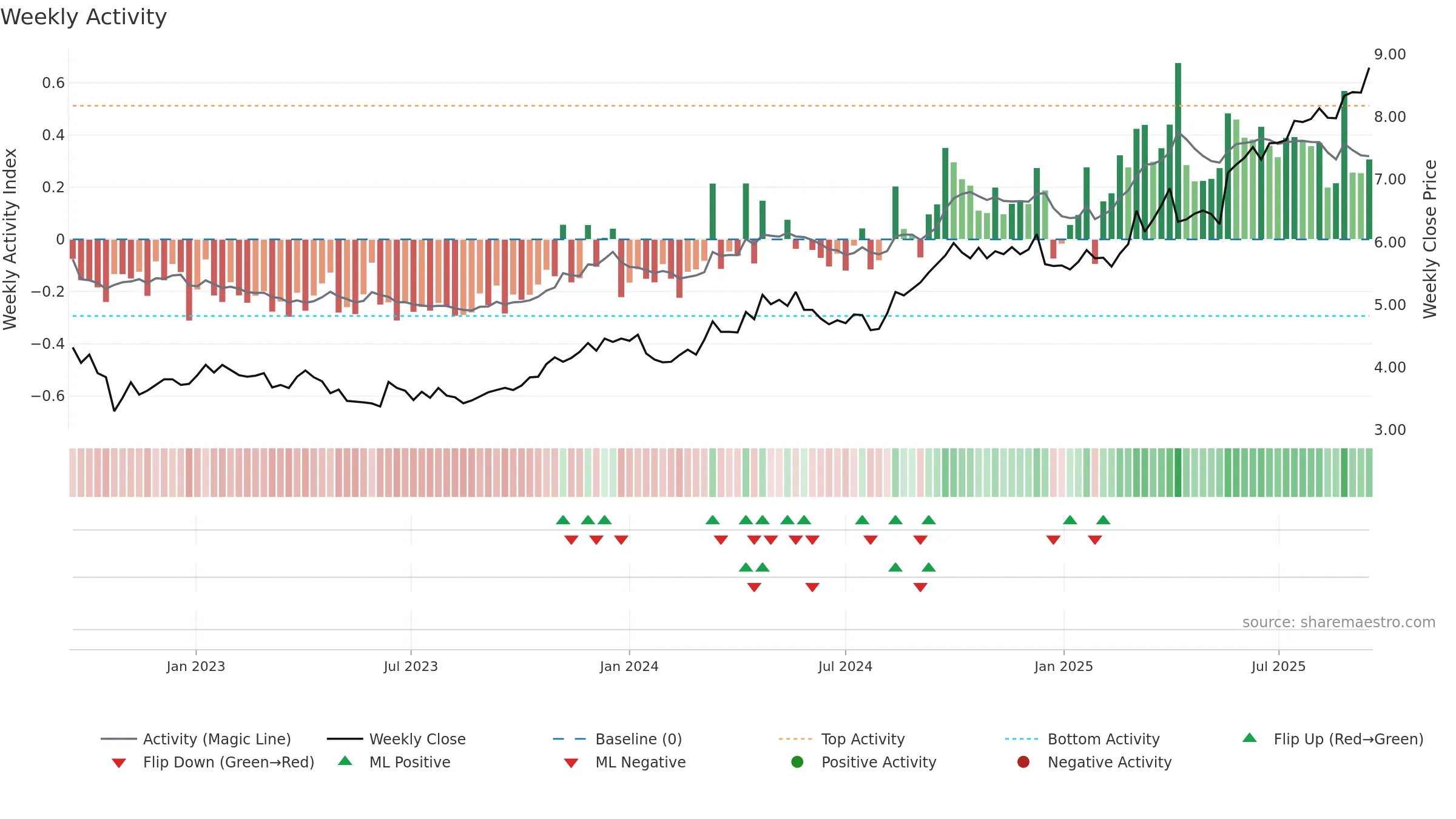Click the Flip Down red triangle legend icon
The height and width of the screenshot is (819, 1456).
pyautogui.click(x=119, y=763)
